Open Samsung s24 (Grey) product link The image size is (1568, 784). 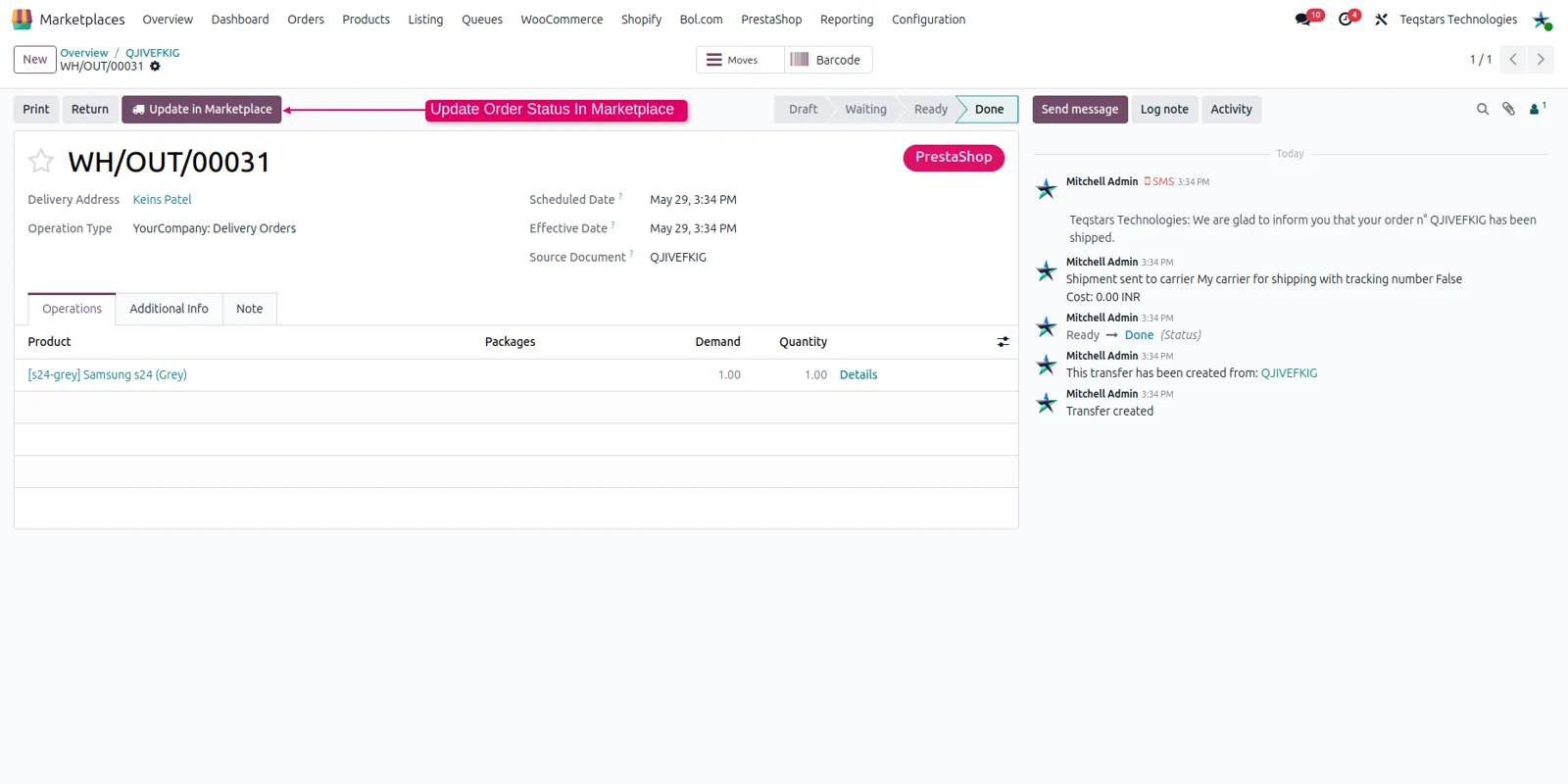click(x=107, y=375)
